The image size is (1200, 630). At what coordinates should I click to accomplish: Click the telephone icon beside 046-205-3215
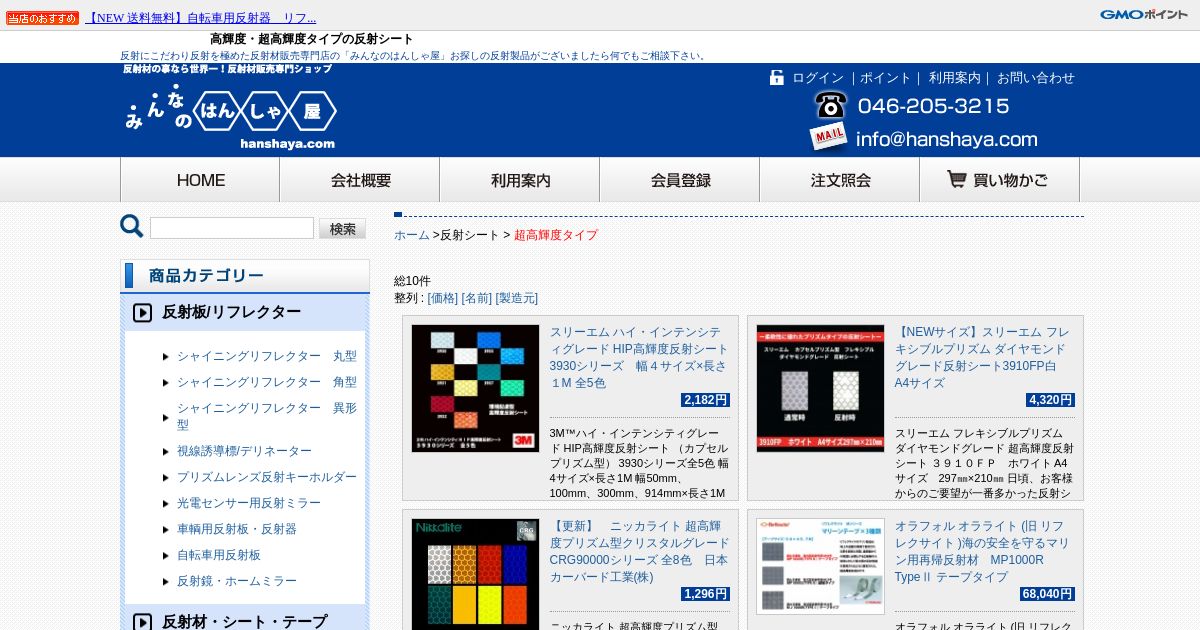click(x=830, y=105)
